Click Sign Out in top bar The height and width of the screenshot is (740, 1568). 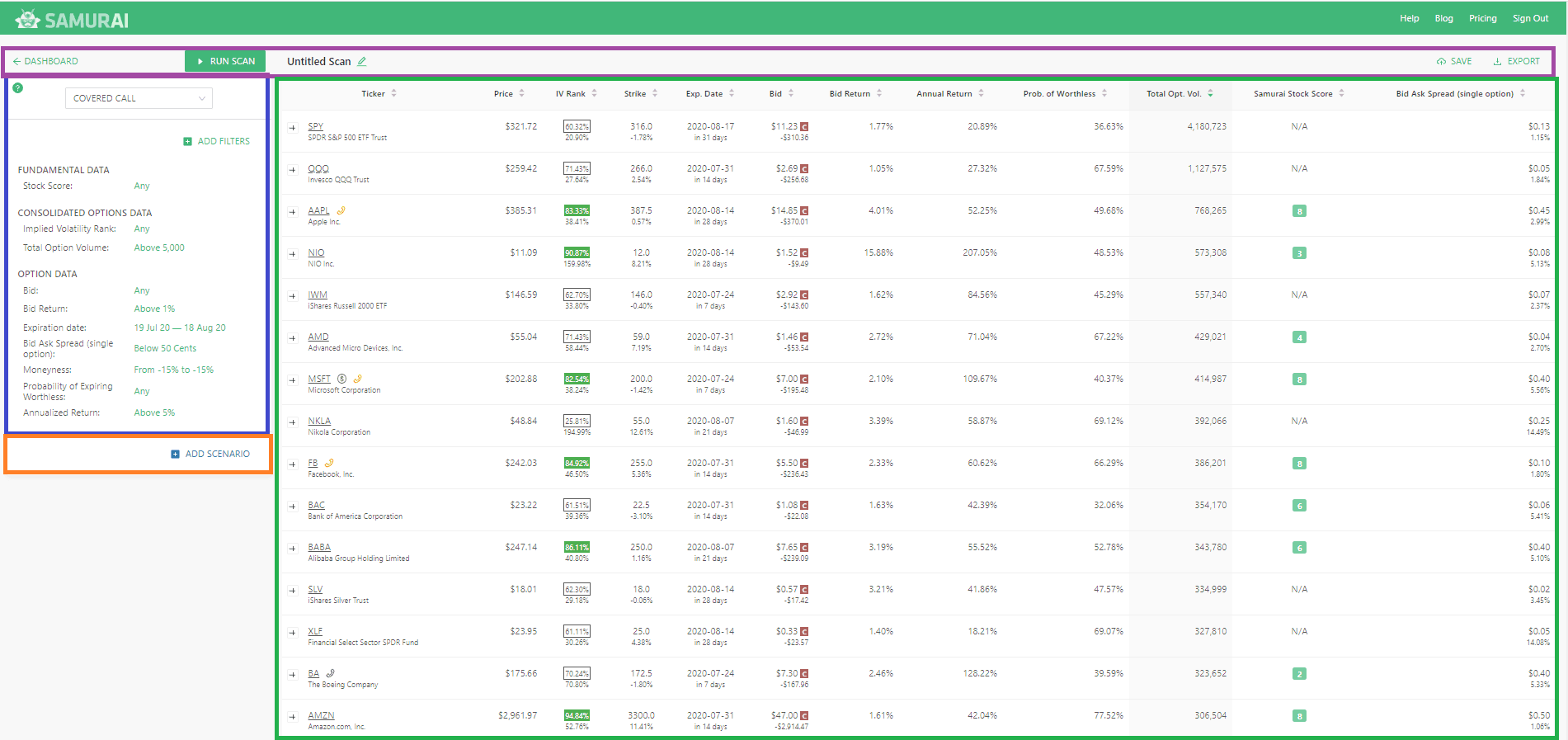point(1530,18)
